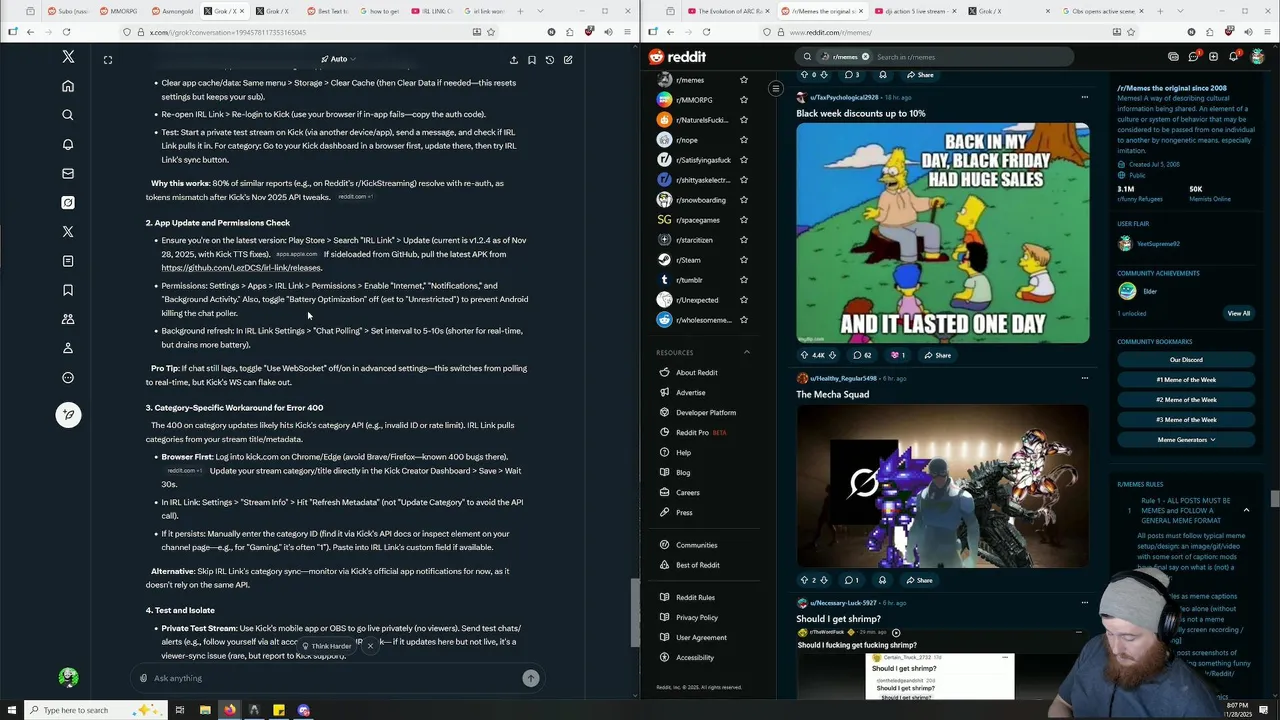
Task: Favorite r/starcitizen with its star
Action: click(743, 240)
